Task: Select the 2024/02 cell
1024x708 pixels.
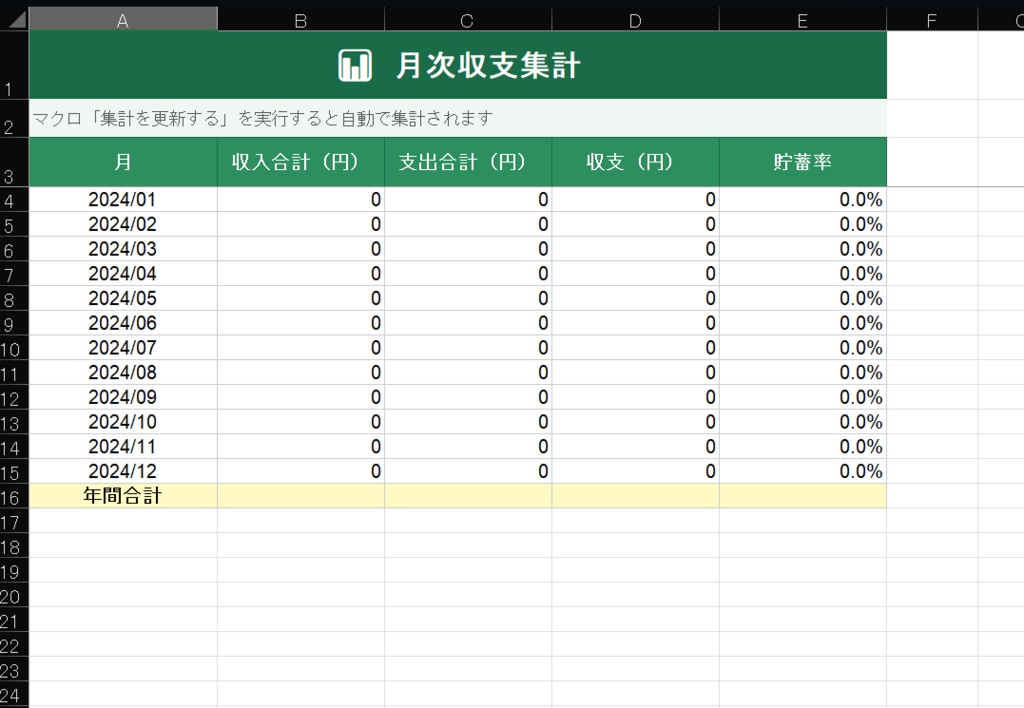Action: click(123, 224)
